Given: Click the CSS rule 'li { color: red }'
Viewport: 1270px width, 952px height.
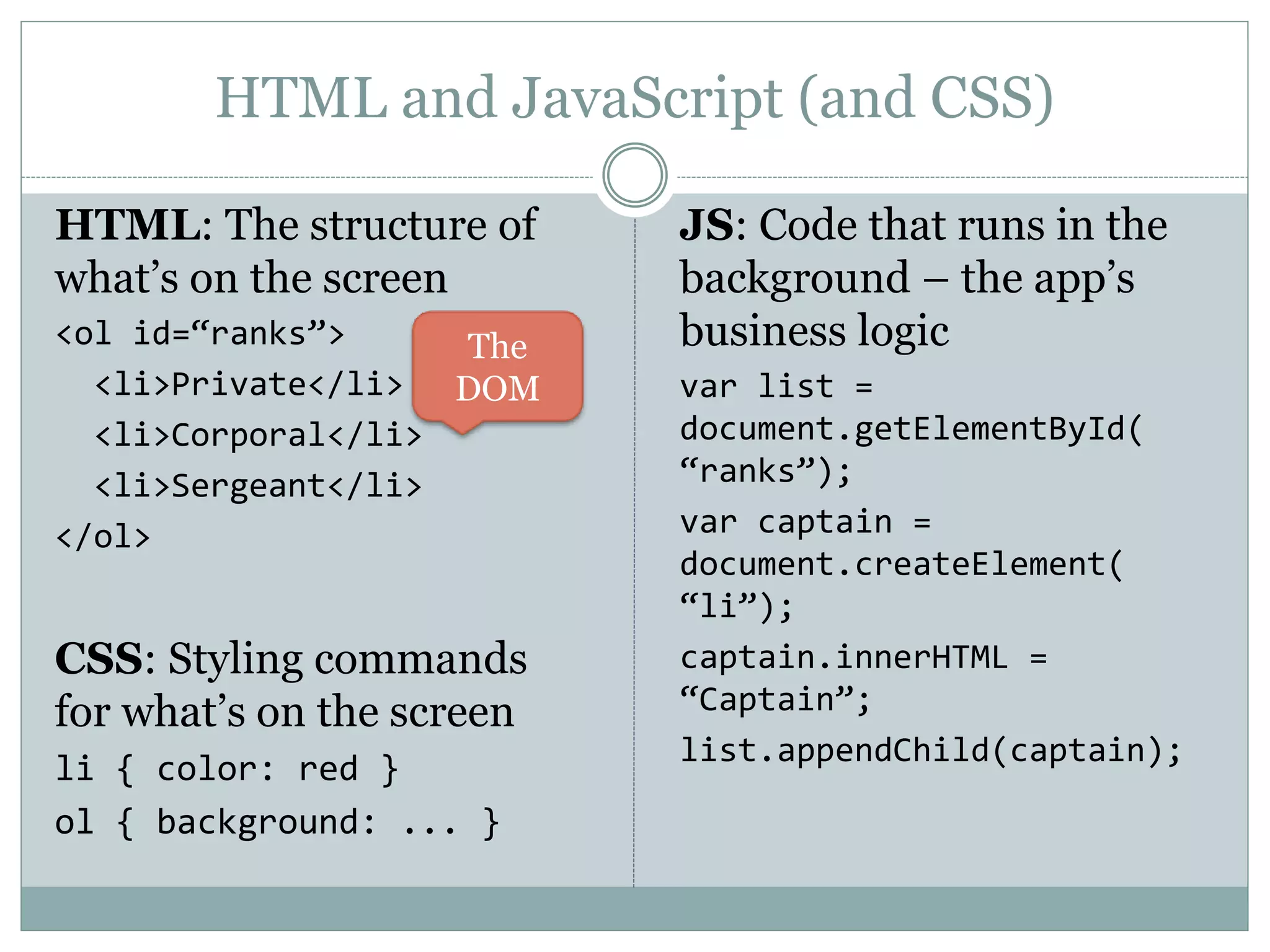Looking at the screenshot, I should [x=226, y=769].
